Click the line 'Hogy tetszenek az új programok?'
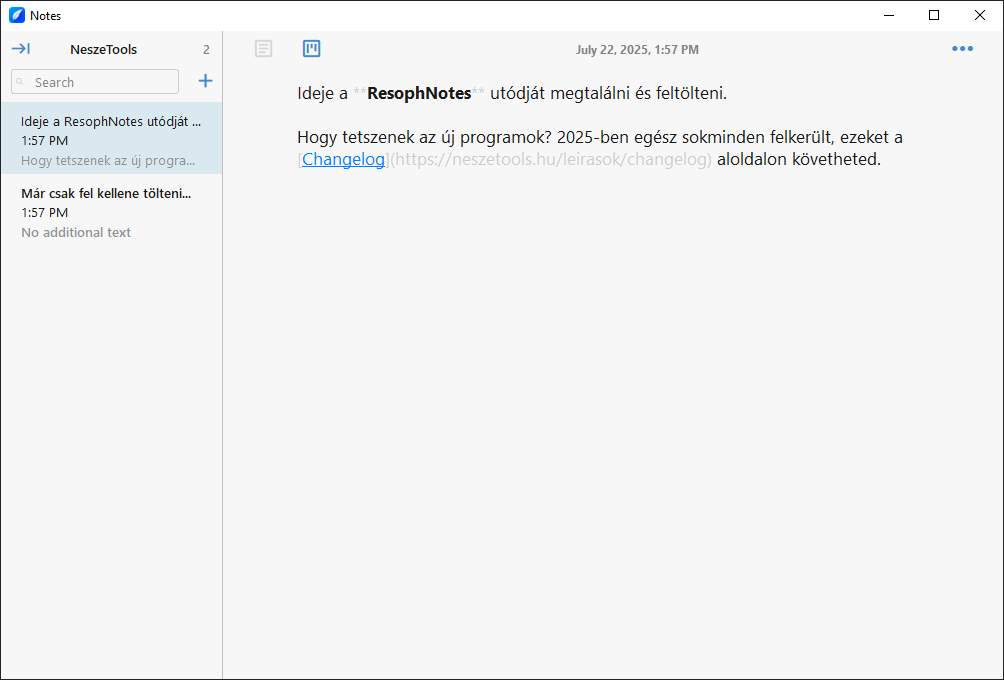 [x=424, y=137]
